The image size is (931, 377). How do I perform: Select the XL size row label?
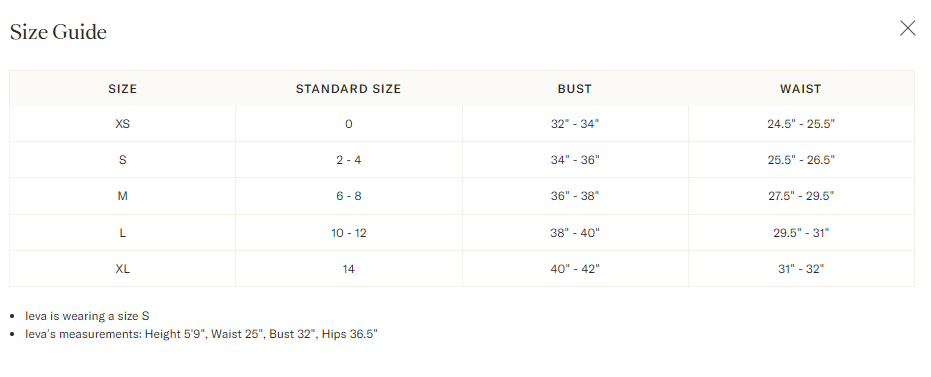click(122, 269)
